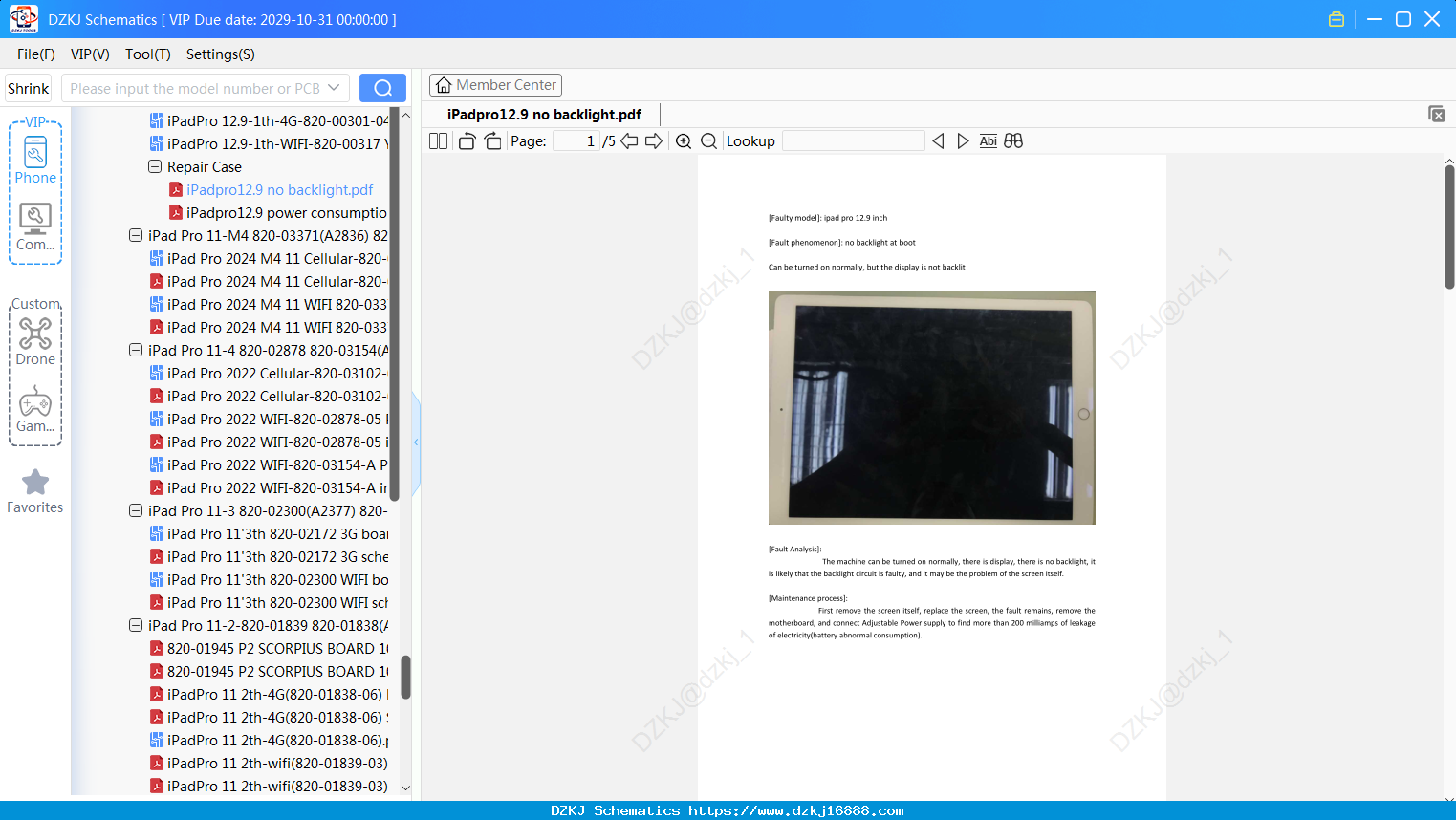
Task: Open the File(F) menu
Action: (36, 54)
